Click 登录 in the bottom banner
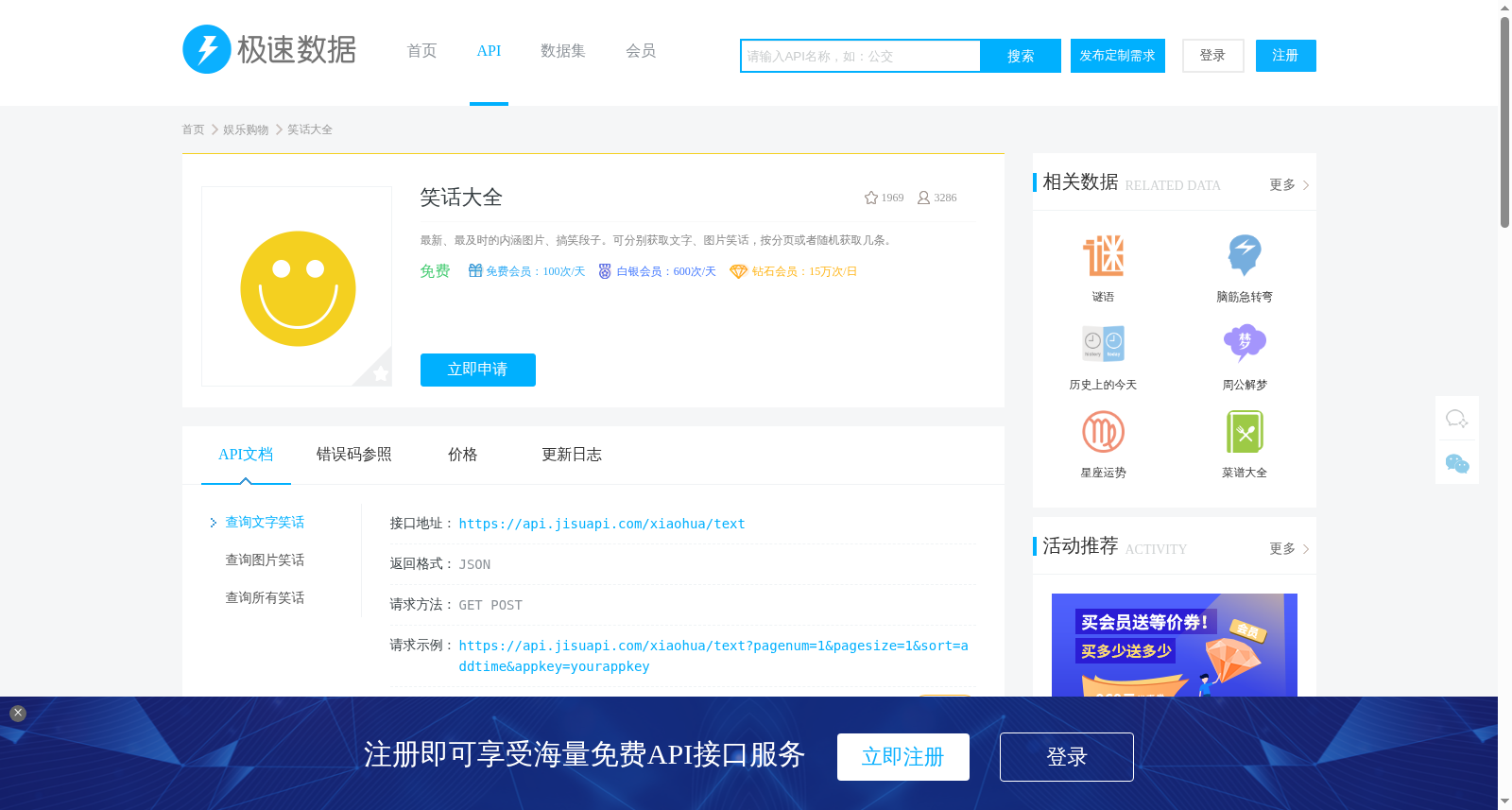 1067,757
